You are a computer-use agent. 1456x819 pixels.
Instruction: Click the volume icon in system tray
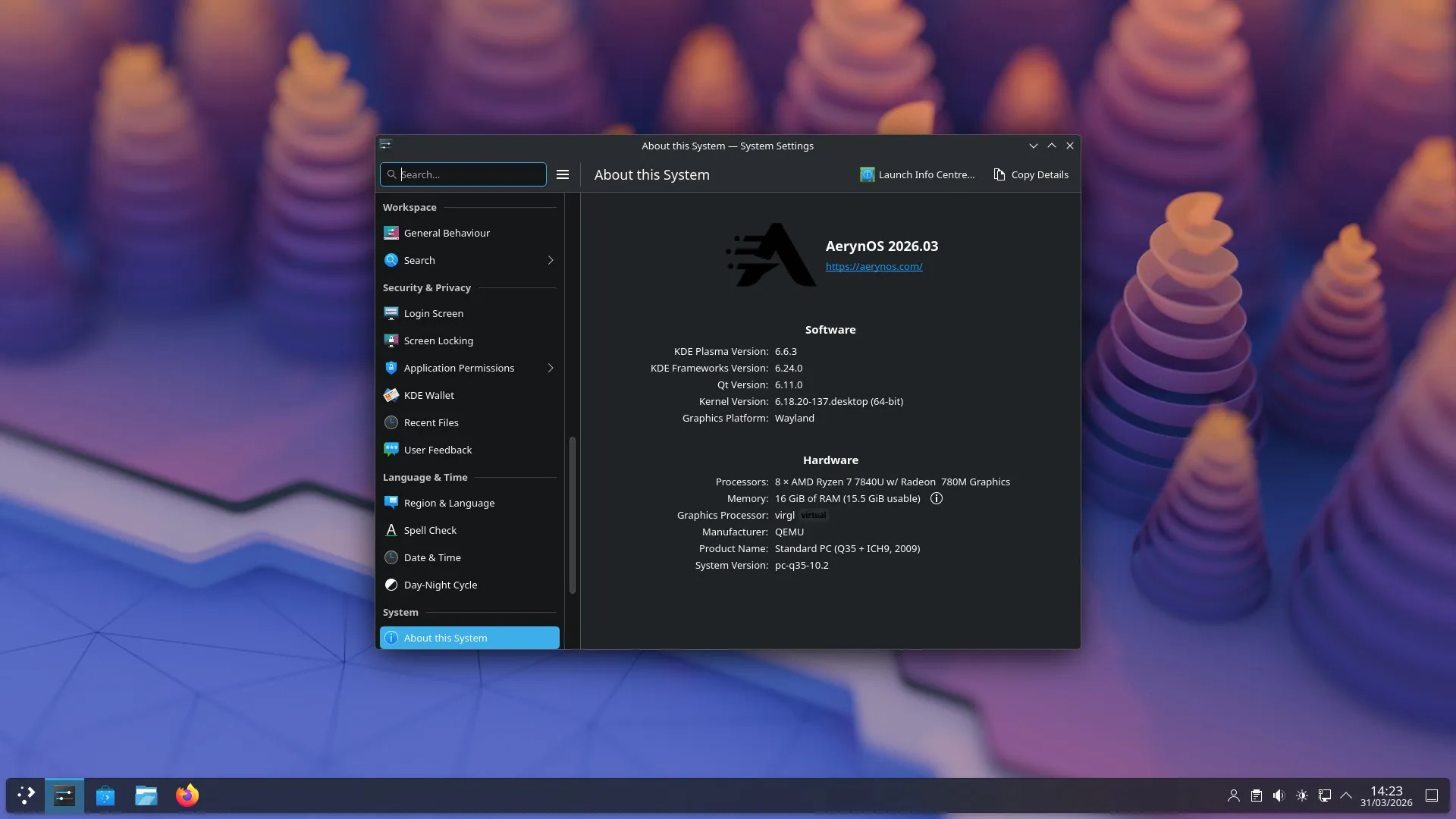pyautogui.click(x=1279, y=795)
